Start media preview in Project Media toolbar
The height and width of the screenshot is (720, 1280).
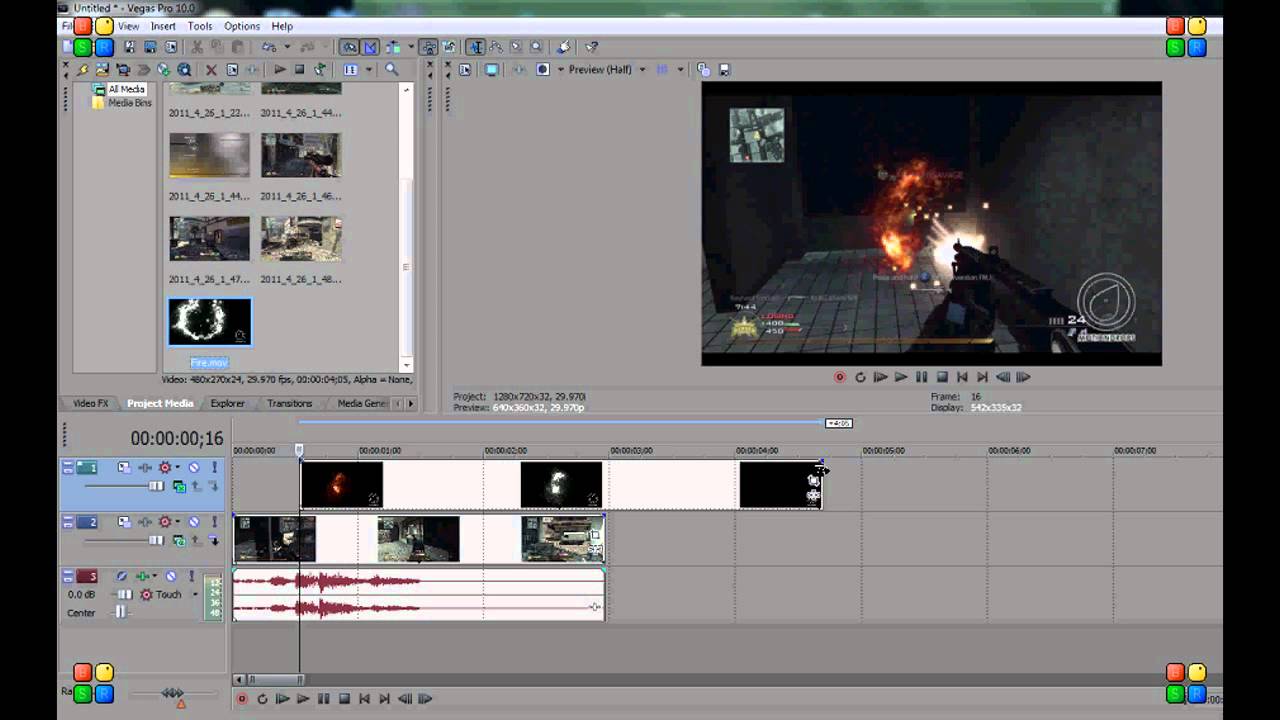point(280,70)
